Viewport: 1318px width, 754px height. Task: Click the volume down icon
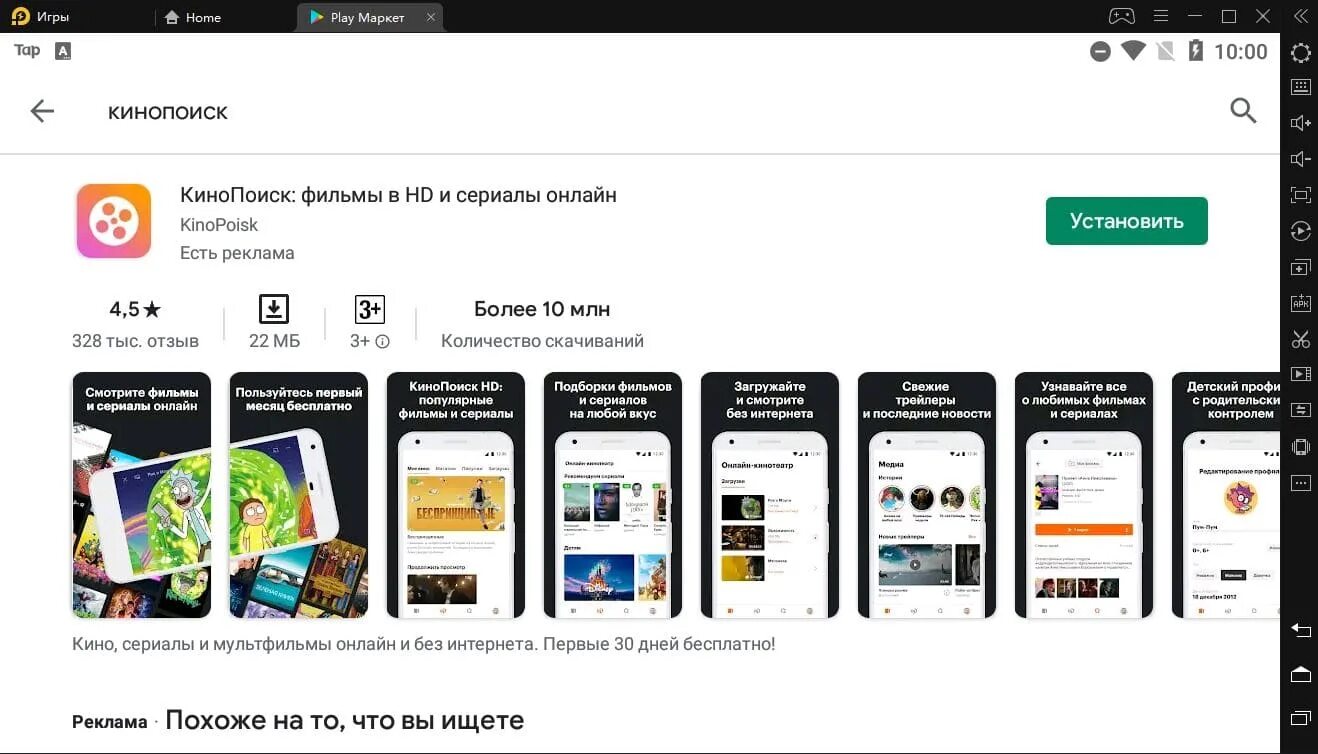(x=1300, y=159)
